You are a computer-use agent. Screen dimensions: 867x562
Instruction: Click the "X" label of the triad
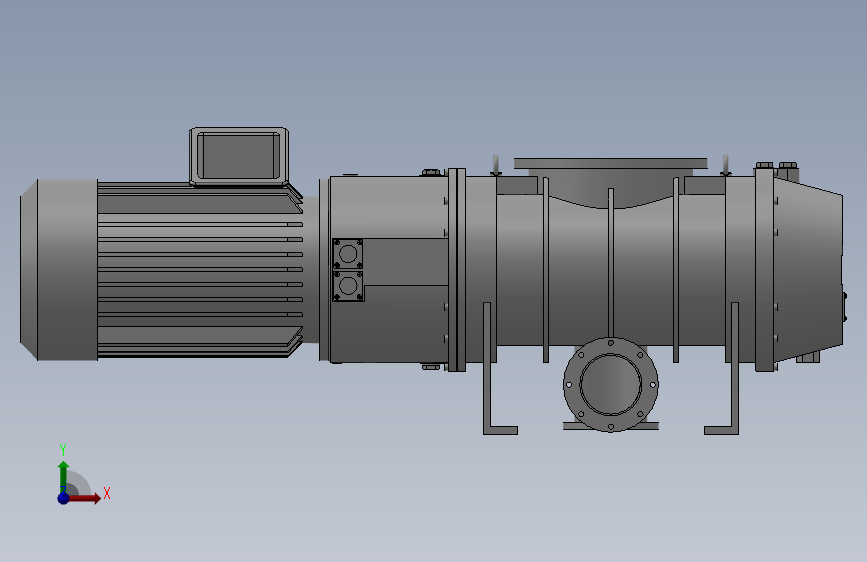tap(107, 493)
